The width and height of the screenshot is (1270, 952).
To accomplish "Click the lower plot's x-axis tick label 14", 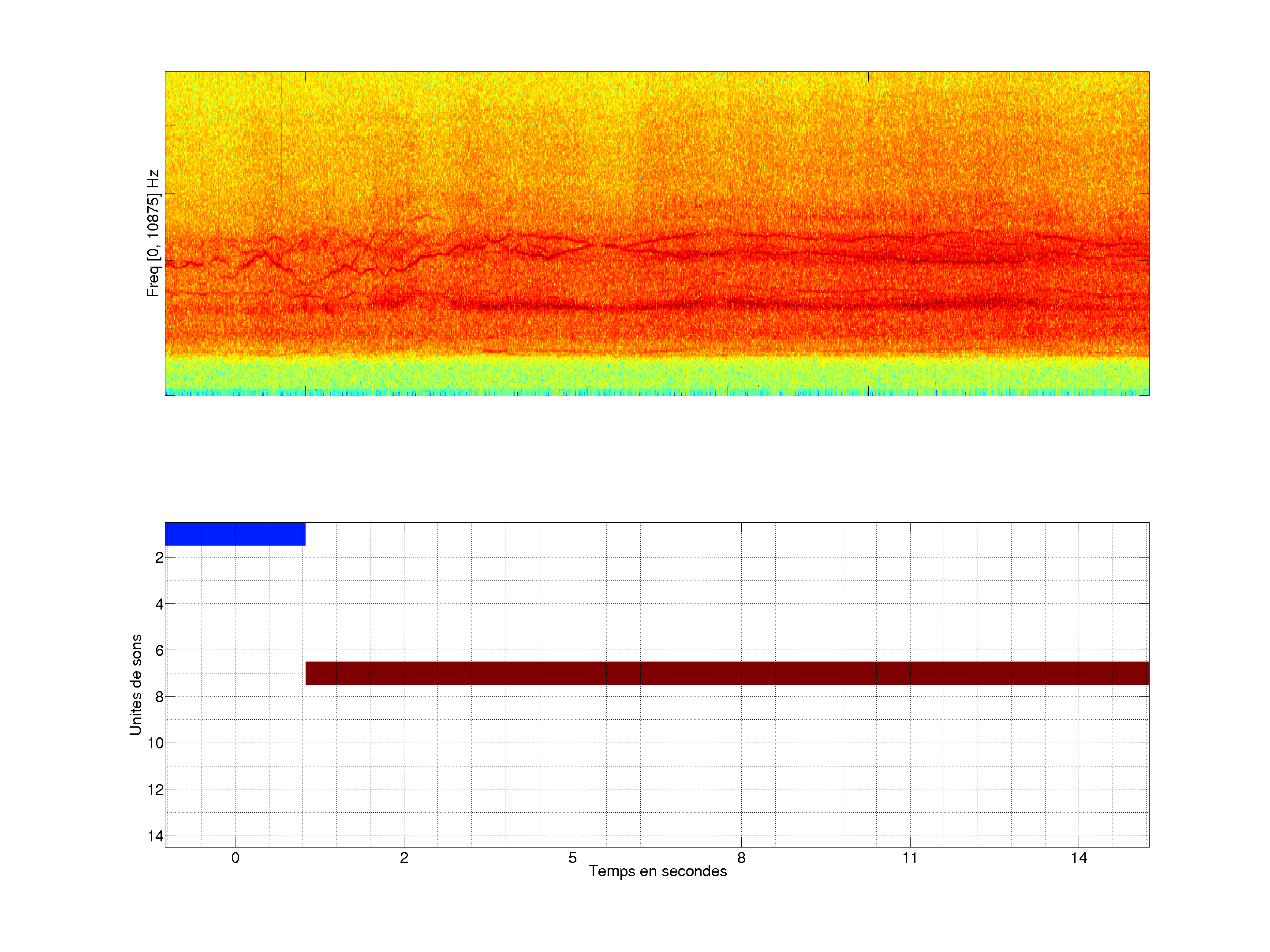I will point(1078,858).
